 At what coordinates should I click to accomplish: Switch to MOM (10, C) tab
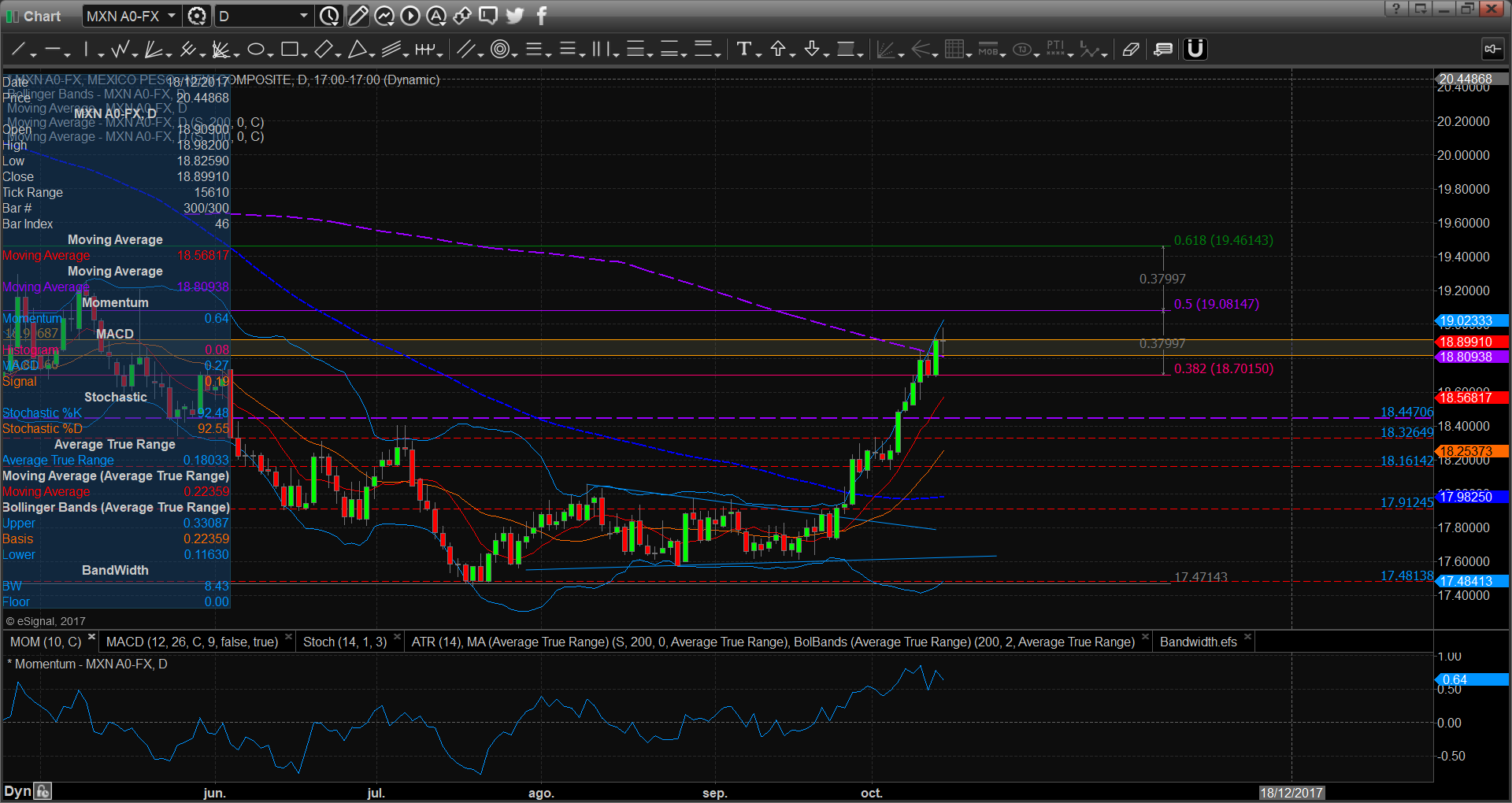[x=46, y=642]
